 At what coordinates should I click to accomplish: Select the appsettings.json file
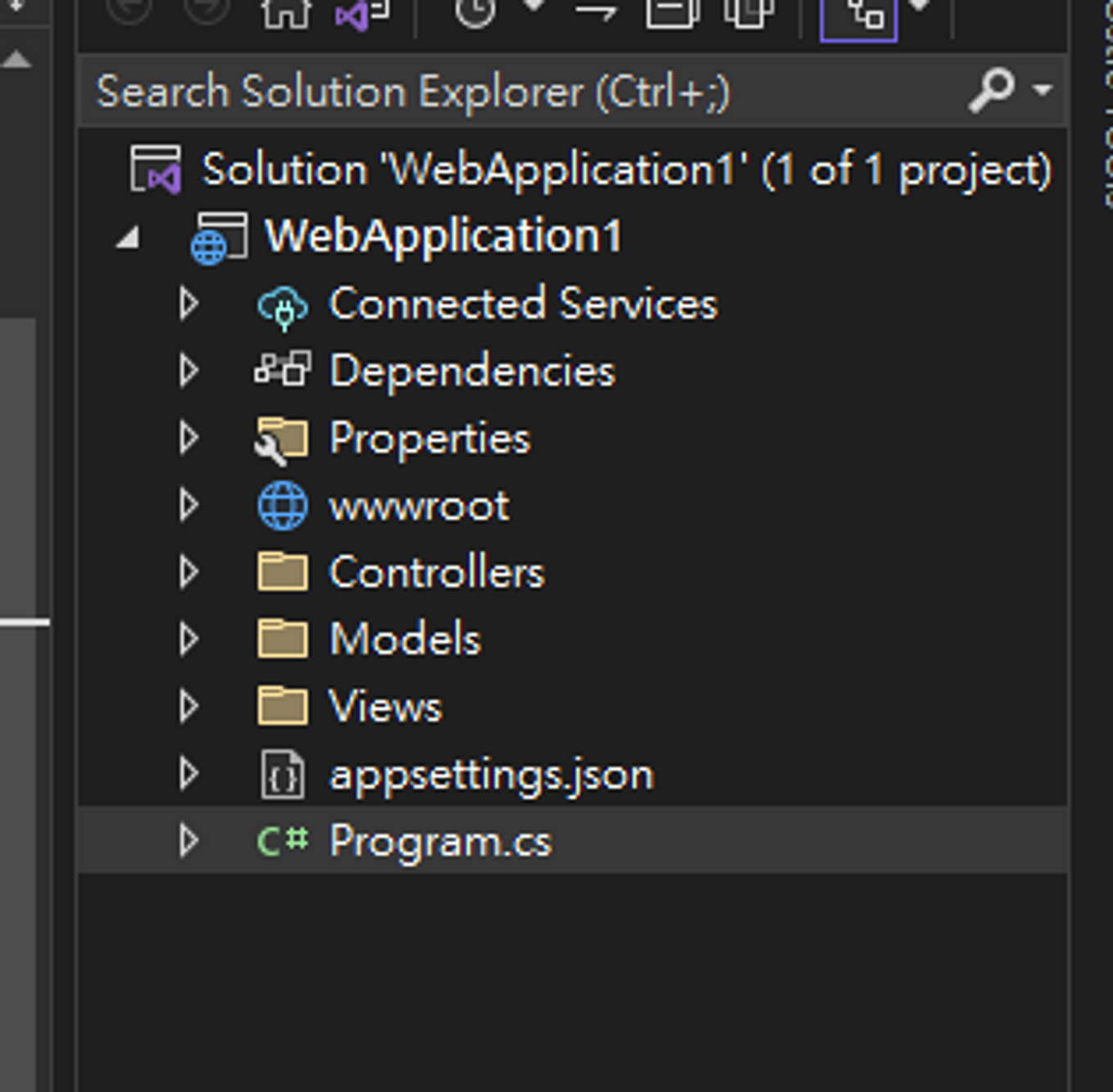pos(492,772)
